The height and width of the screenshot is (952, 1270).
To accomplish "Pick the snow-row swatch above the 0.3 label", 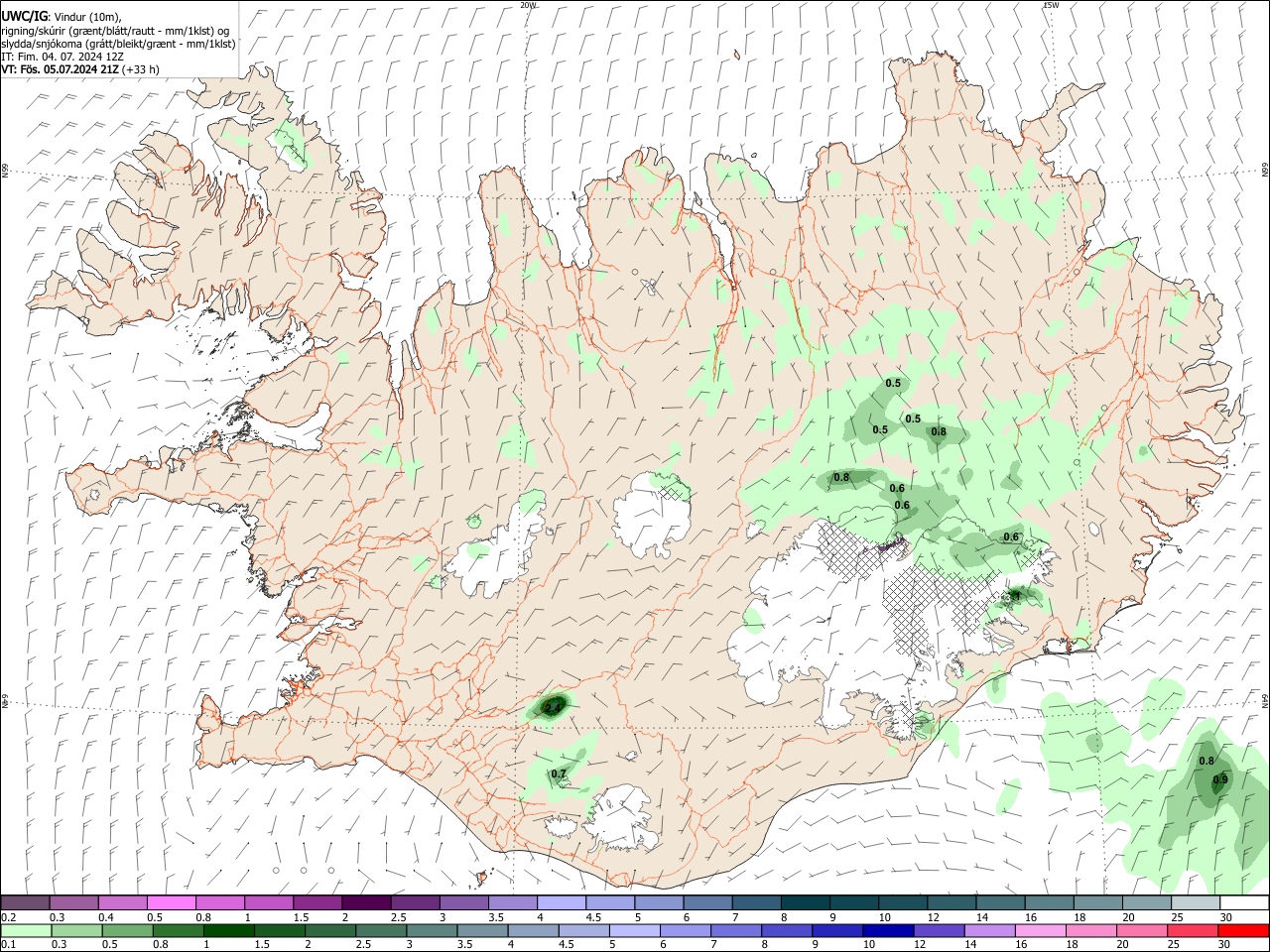I will click(74, 903).
